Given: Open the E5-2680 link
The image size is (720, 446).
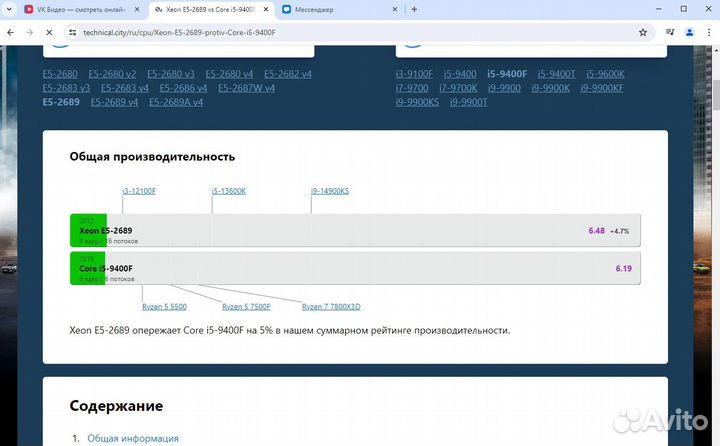Looking at the screenshot, I should [x=60, y=74].
